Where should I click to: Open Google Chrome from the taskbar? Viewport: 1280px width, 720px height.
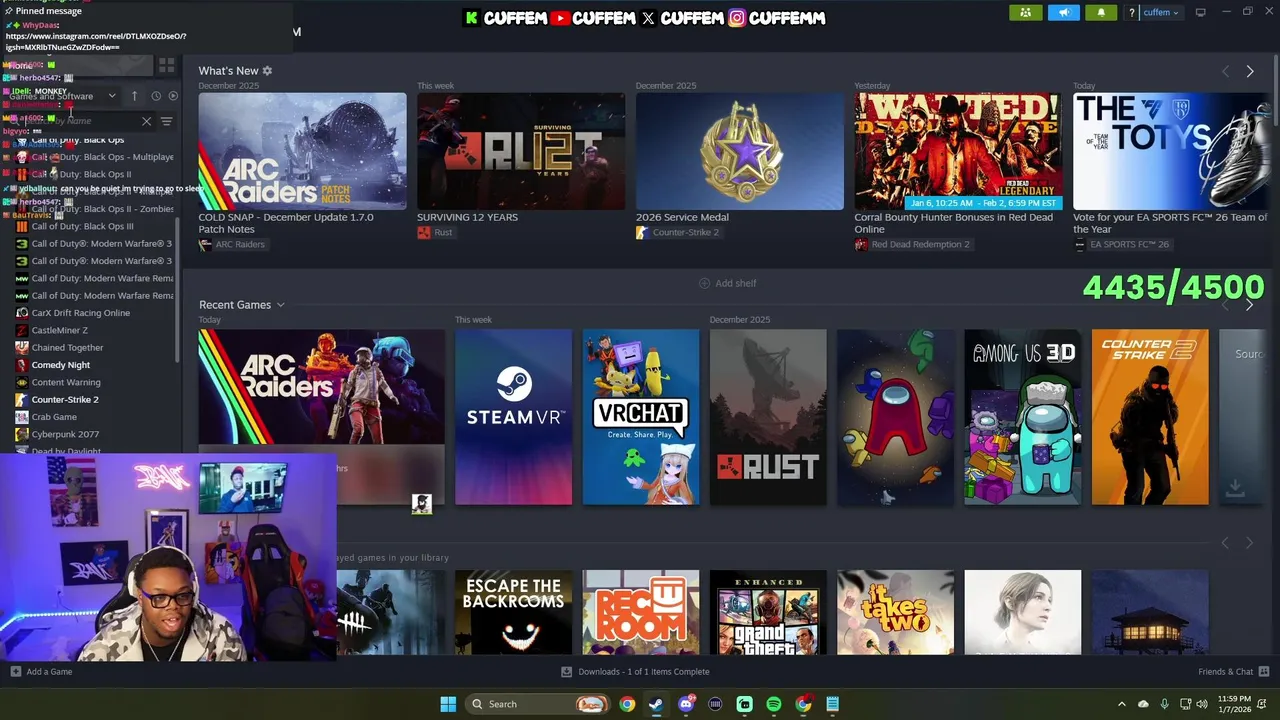click(x=626, y=704)
